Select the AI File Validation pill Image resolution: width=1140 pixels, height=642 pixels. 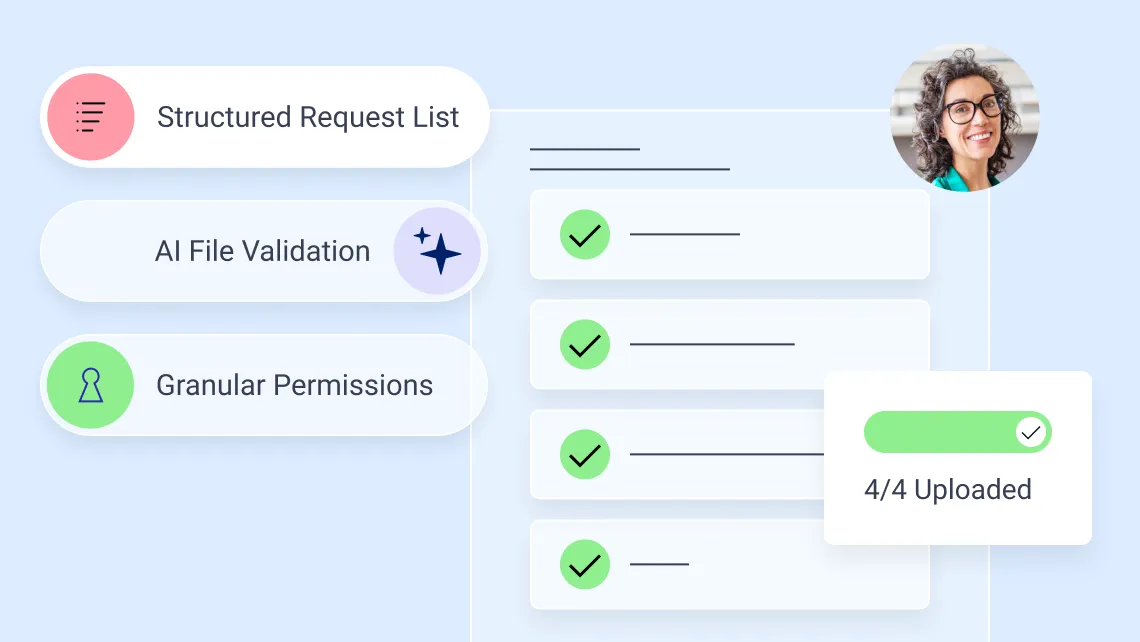coord(264,251)
